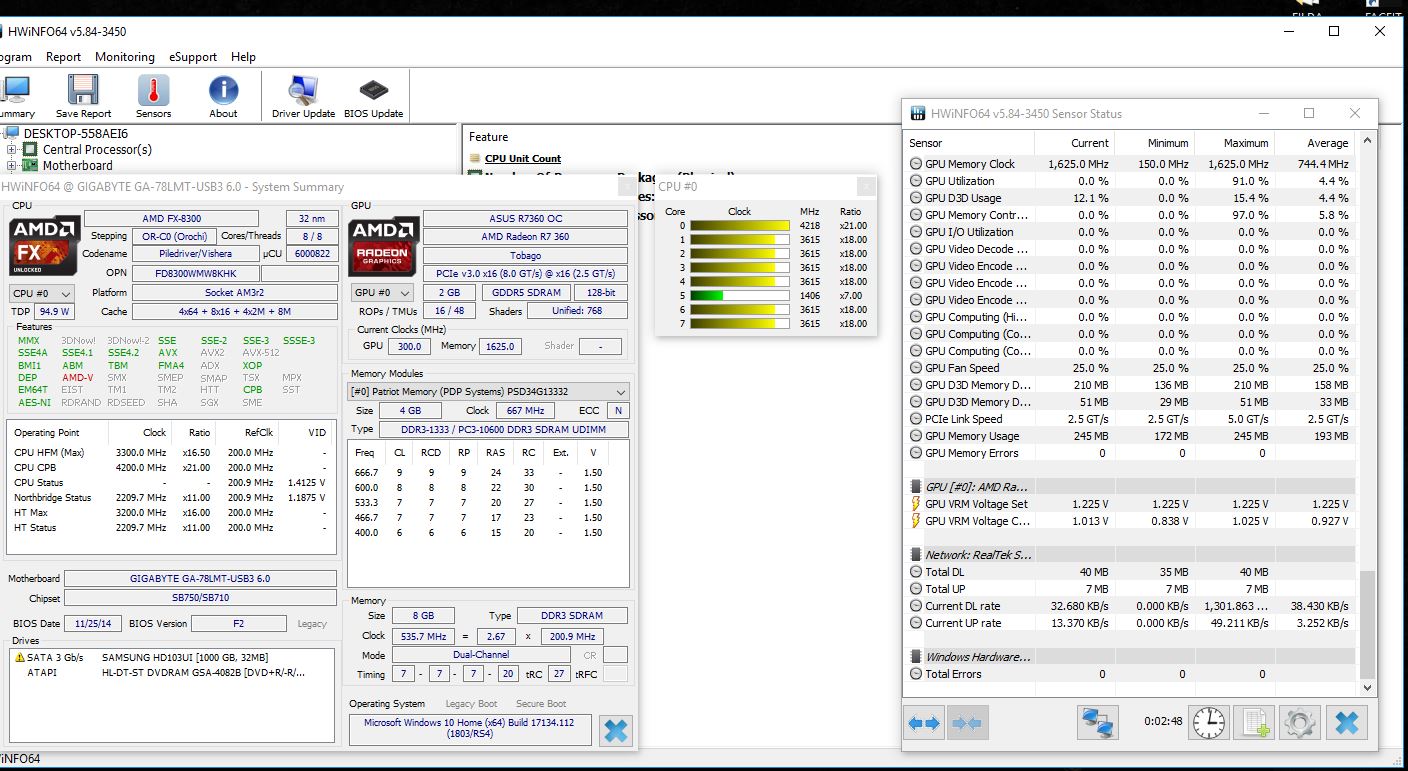Open the GPU #0 selector dropdown
1408x771 pixels.
[381, 293]
